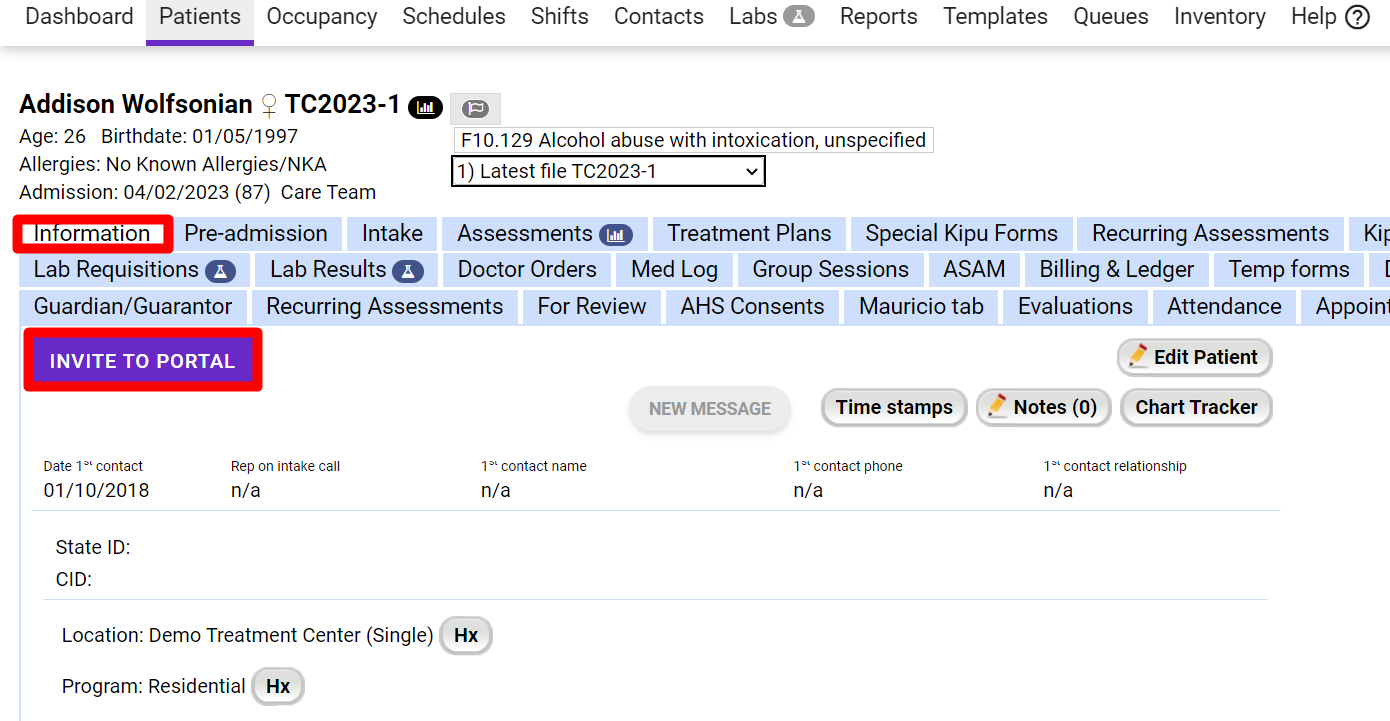1390x721 pixels.
Task: Click the flag icon next to TC2023-1
Action: click(x=475, y=108)
